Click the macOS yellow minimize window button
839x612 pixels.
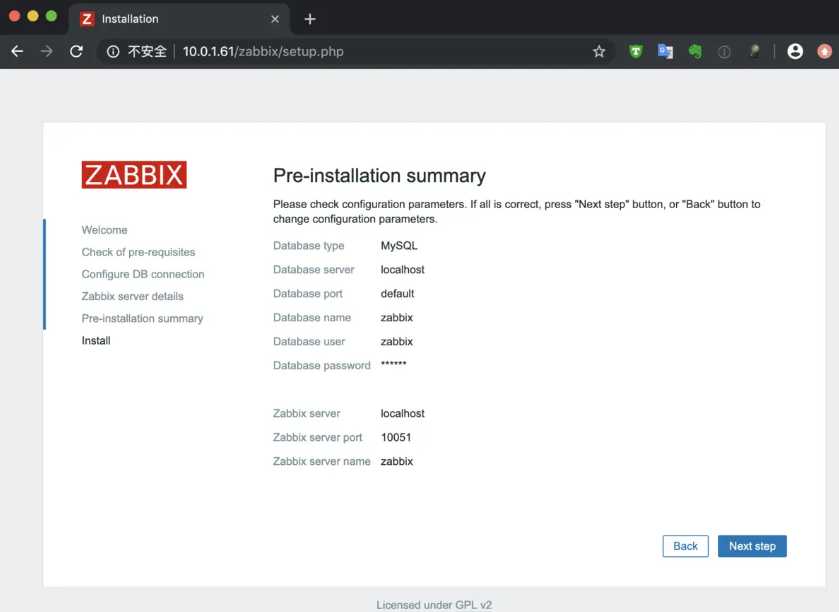[33, 16]
